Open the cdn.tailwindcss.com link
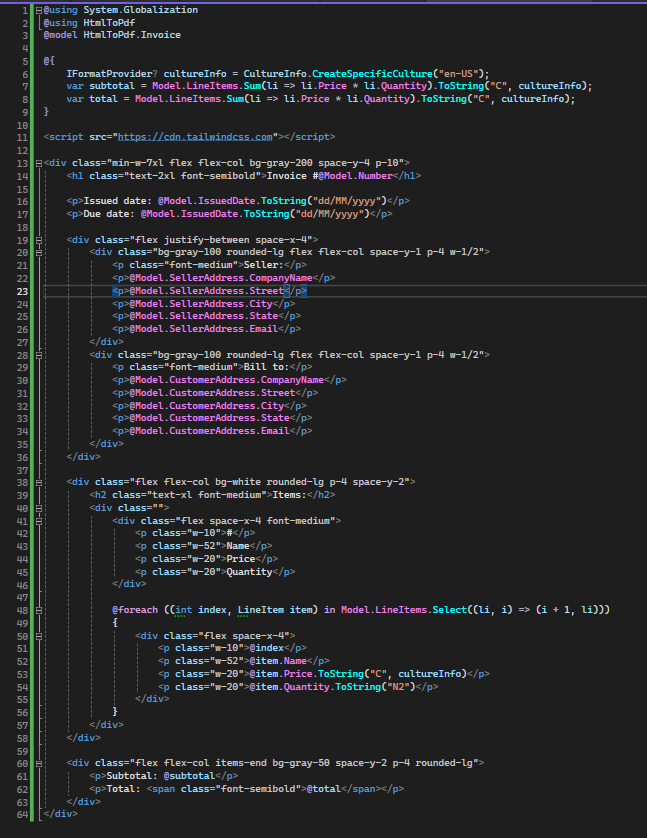Screen dimensions: 647x838 click(195, 137)
